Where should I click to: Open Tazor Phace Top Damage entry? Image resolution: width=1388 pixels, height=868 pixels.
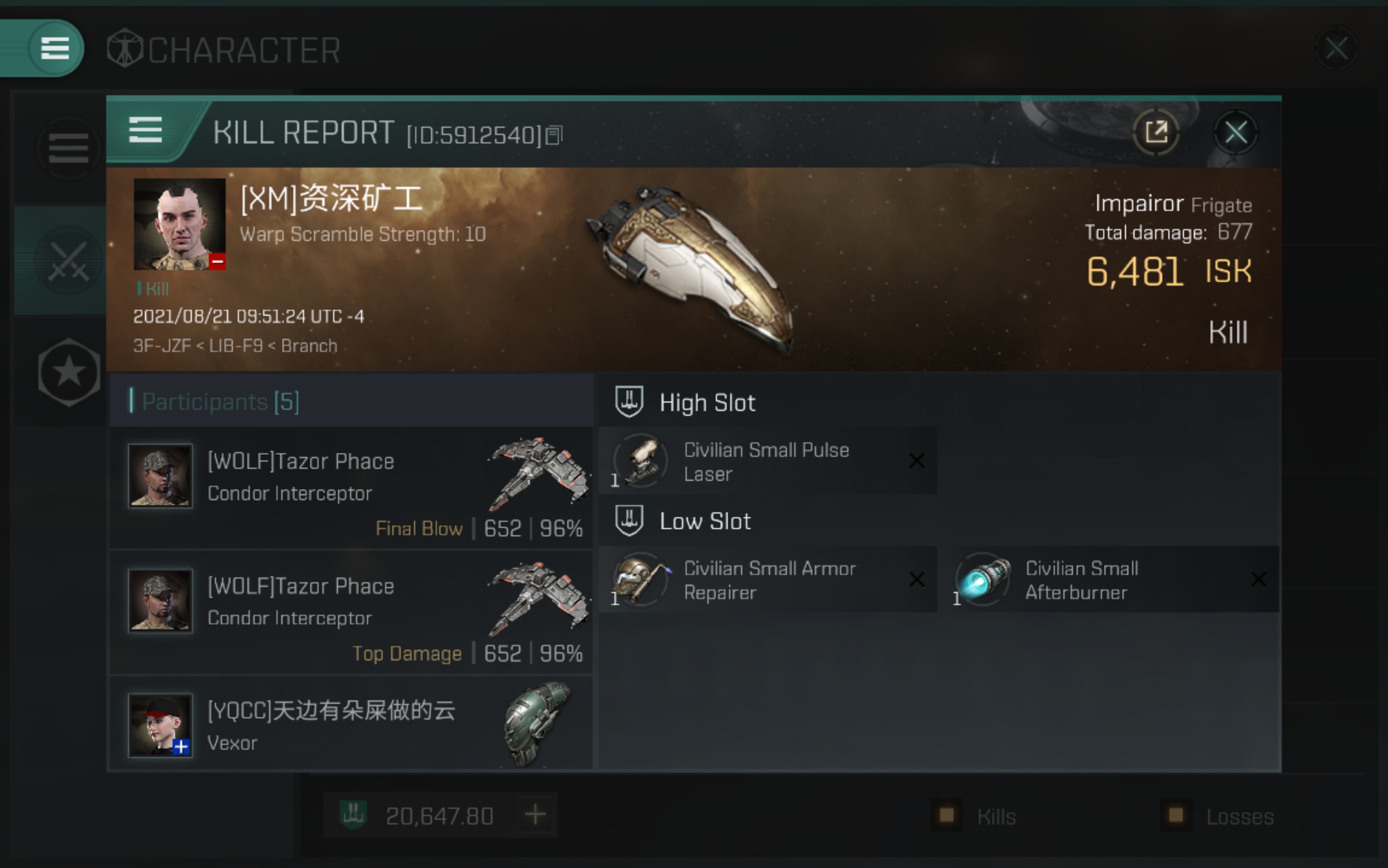pyautogui.click(x=351, y=613)
